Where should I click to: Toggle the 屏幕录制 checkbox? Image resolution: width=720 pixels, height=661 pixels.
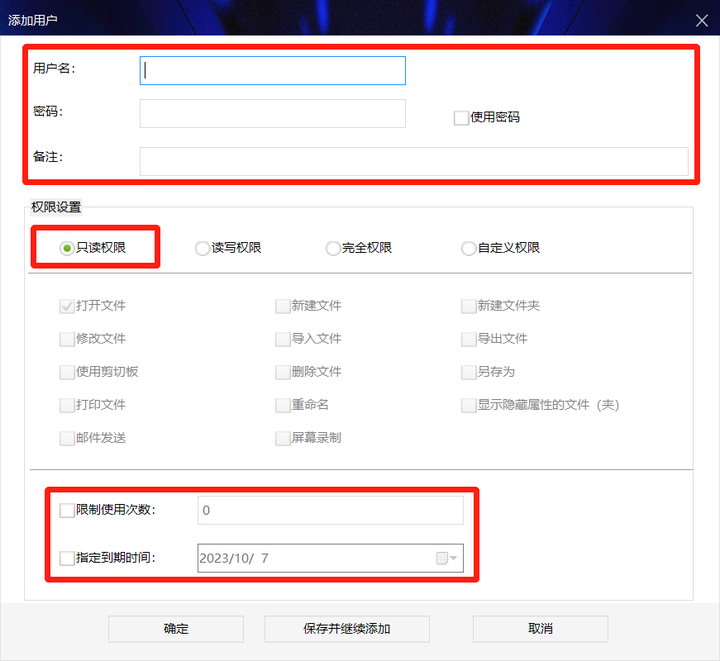coord(282,438)
